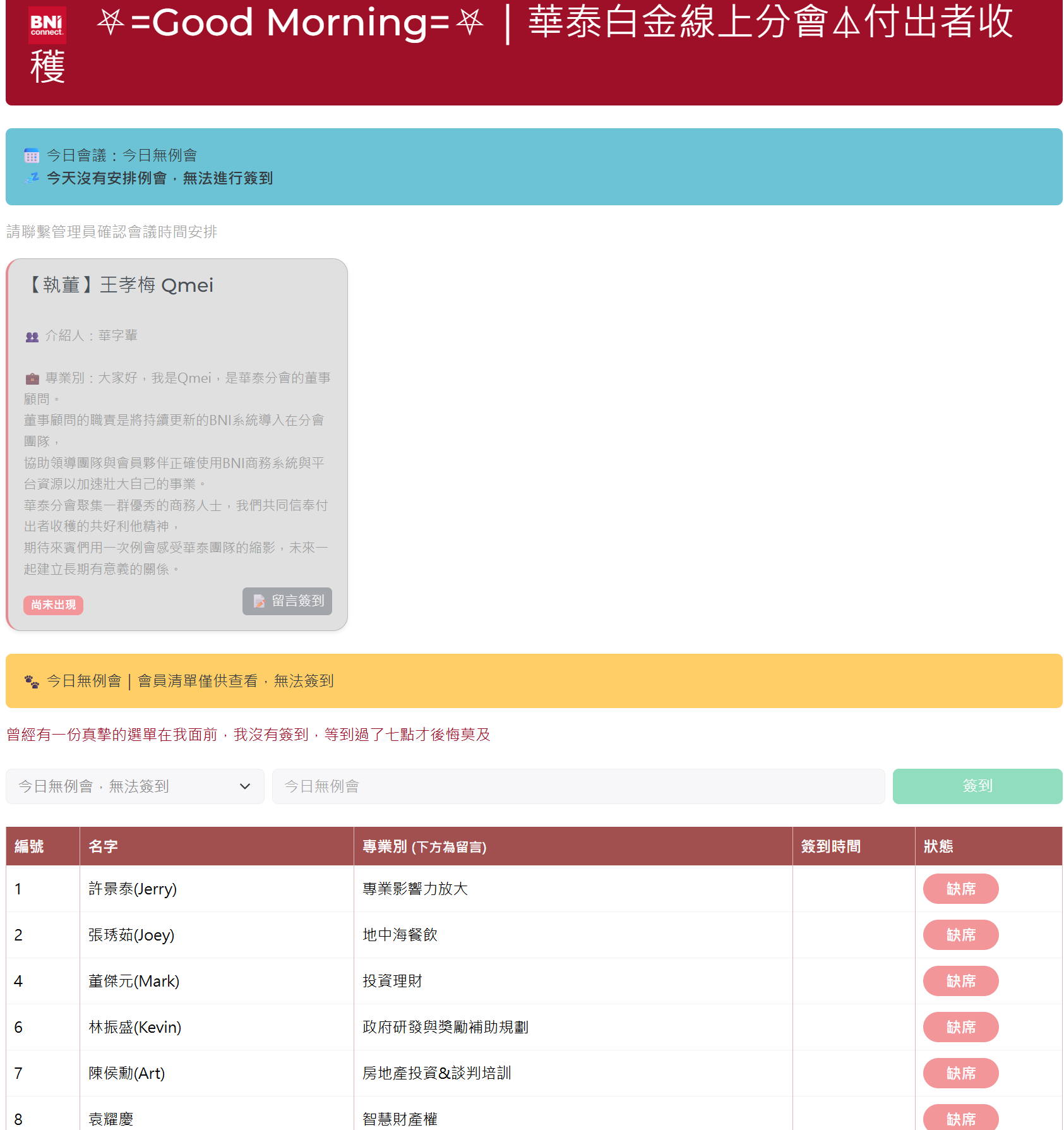Screen dimensions: 1064x1130
Task: Click the 介紹人：華字輩 text
Action: click(x=91, y=336)
